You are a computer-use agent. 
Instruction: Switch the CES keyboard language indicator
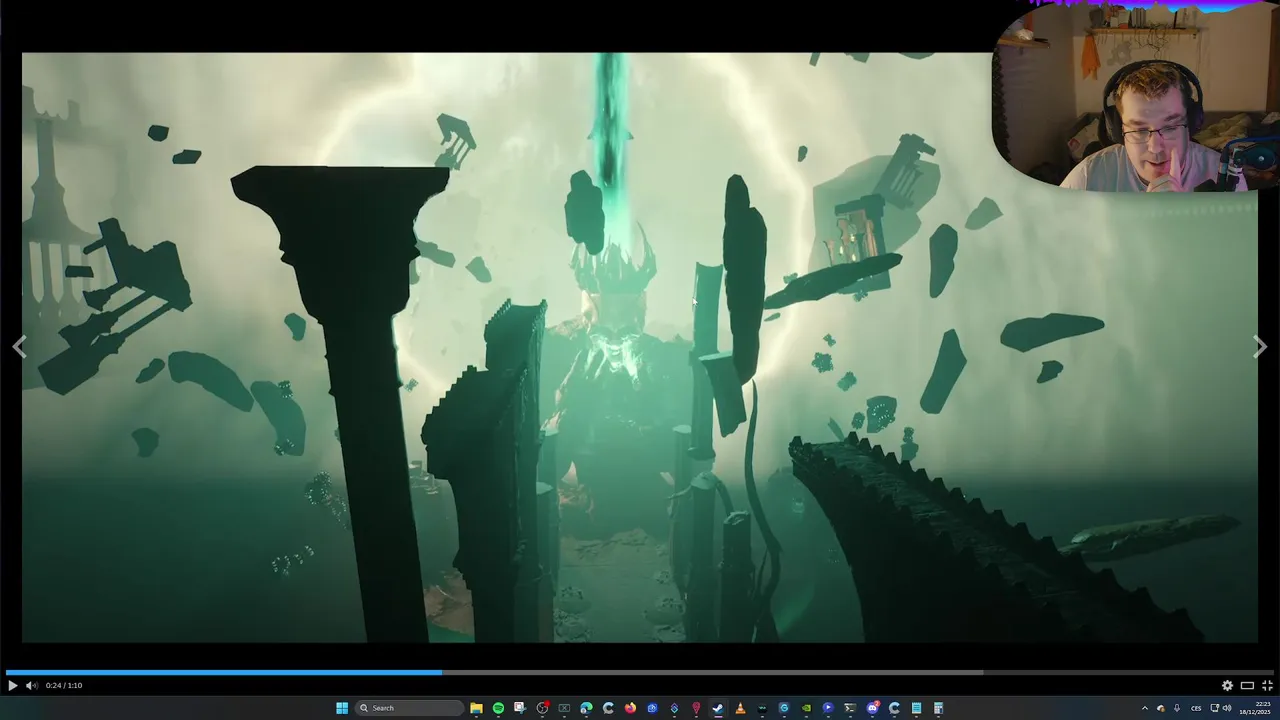coord(1196,708)
